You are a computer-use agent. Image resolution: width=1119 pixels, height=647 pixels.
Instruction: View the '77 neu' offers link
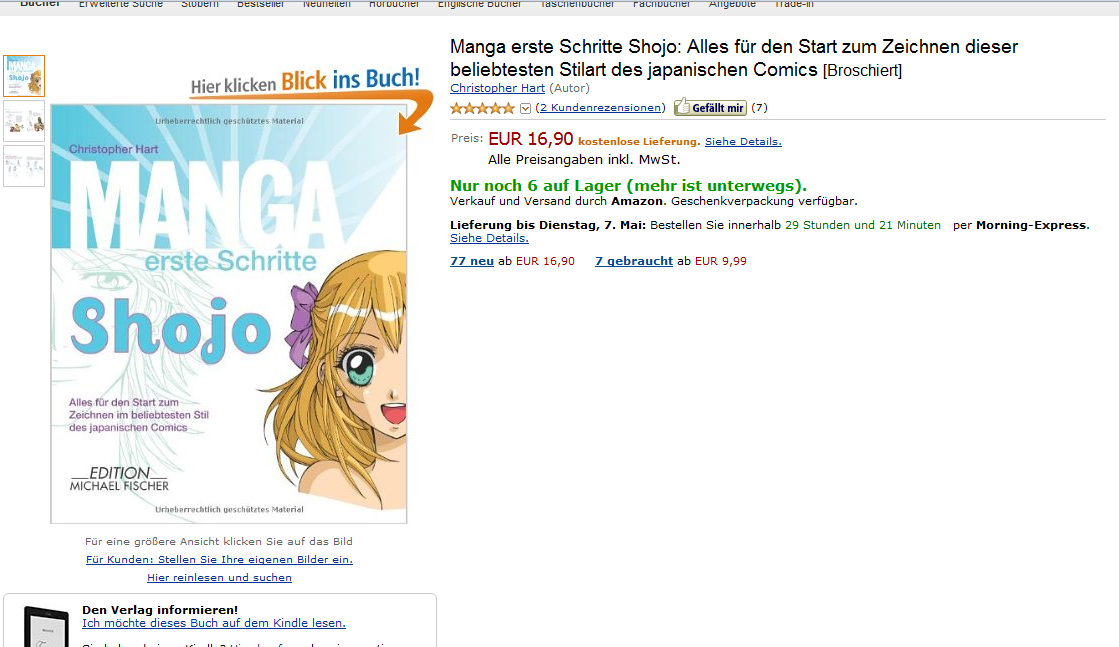tap(472, 261)
